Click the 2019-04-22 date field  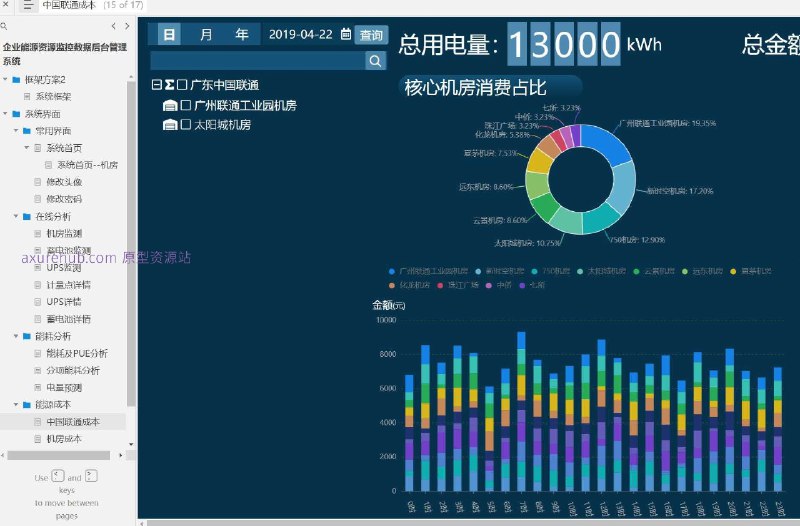(301, 34)
